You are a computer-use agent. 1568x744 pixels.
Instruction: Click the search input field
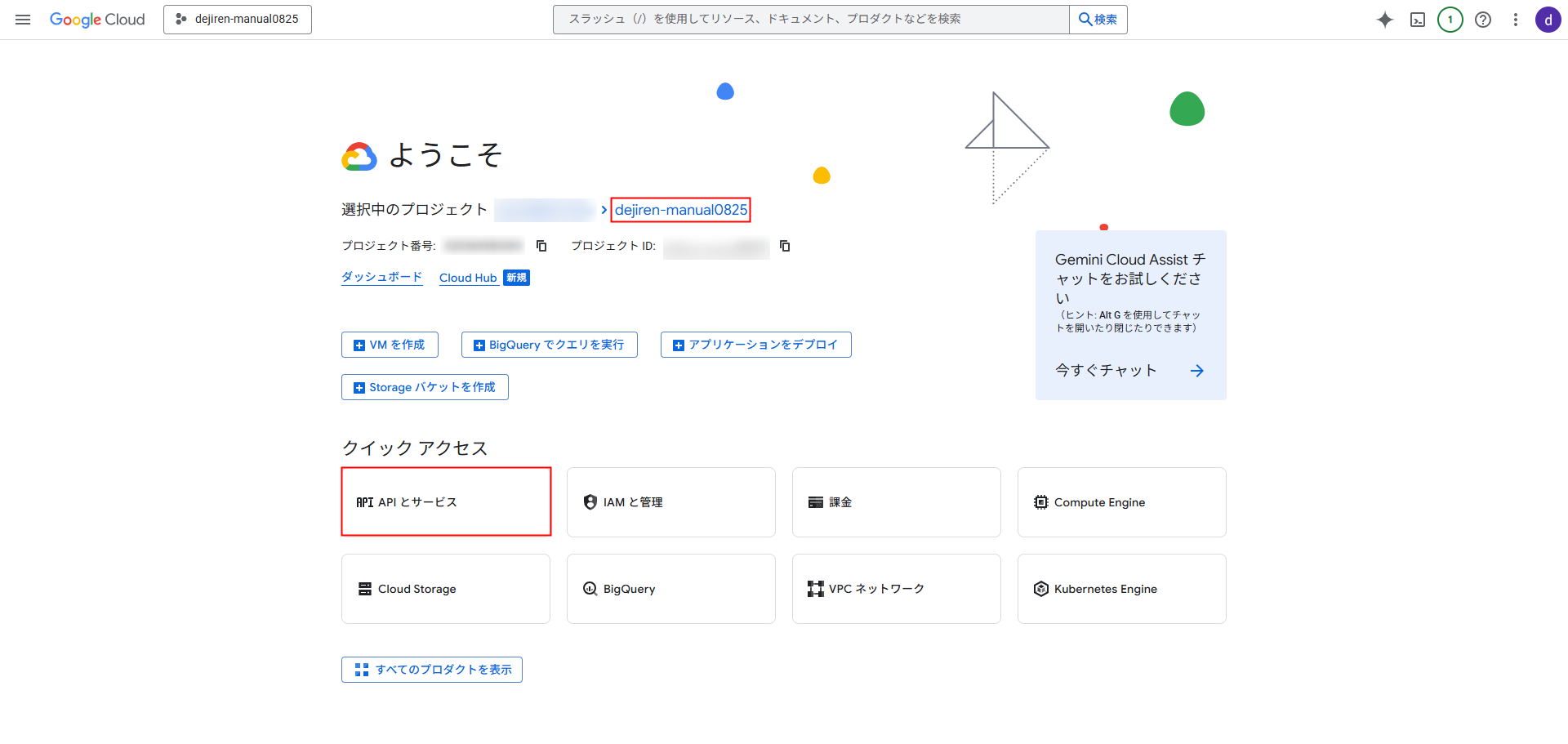[810, 20]
